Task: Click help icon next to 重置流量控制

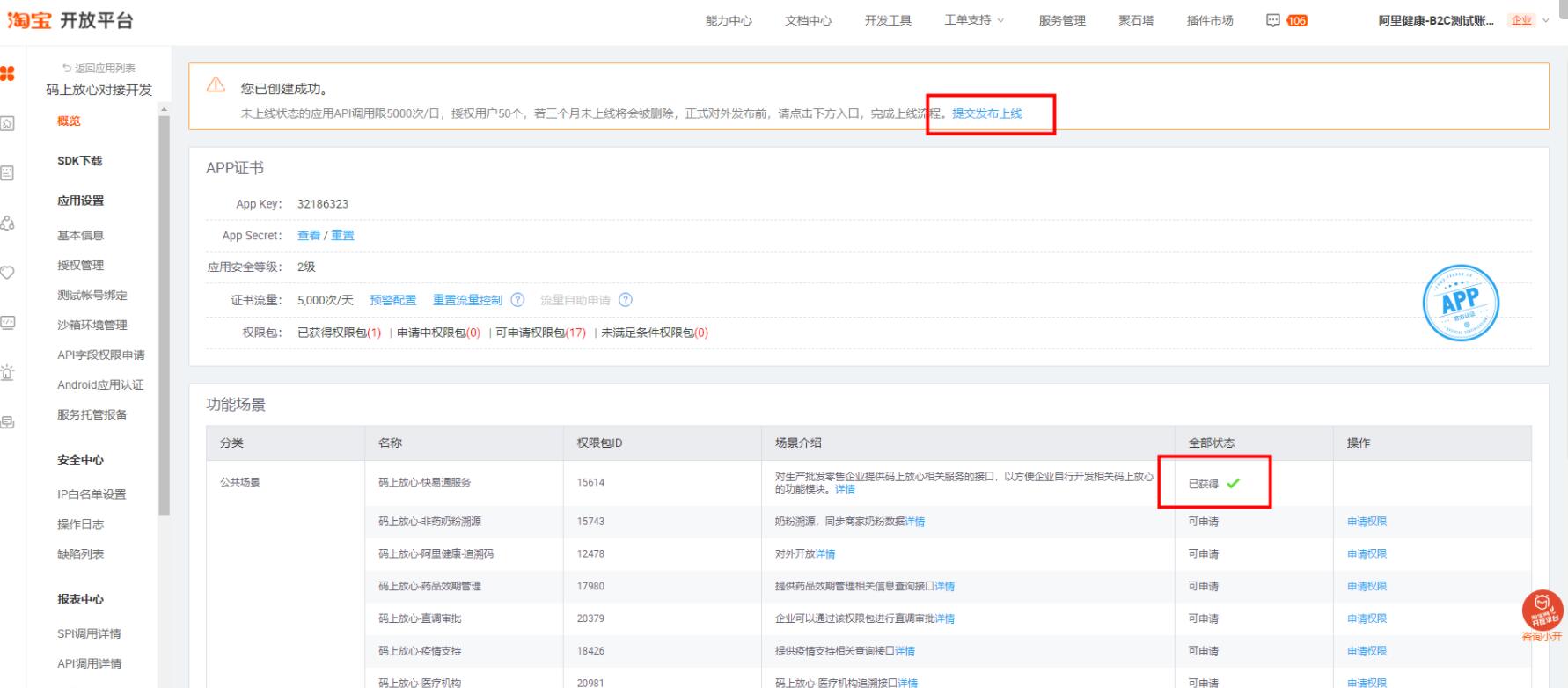Action: coord(517,300)
